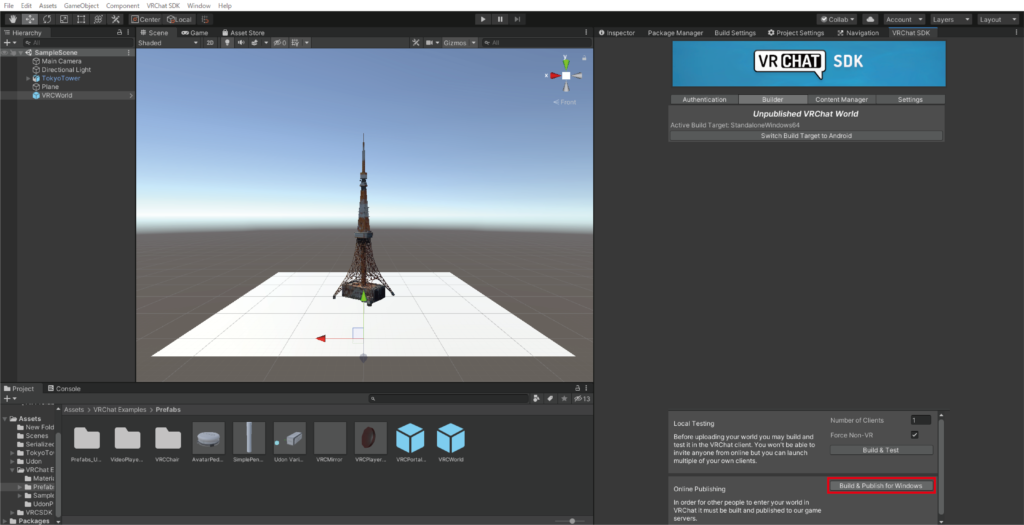Open the Shaded draw mode dropdown
Image resolution: width=1024 pixels, height=525 pixels.
(x=168, y=42)
